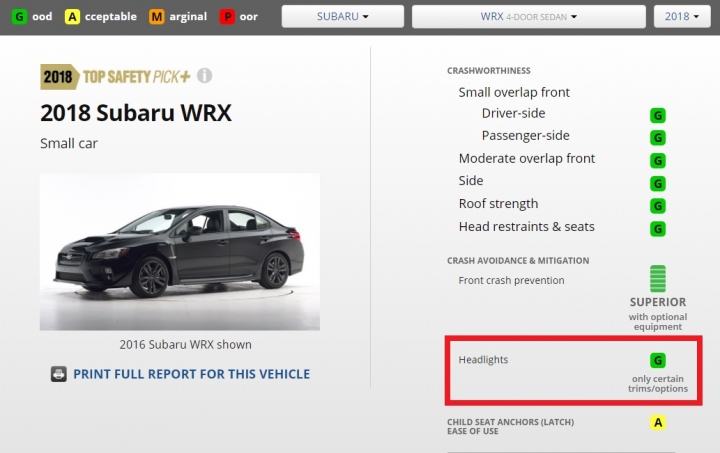The height and width of the screenshot is (453, 720).
Task: Click the '2018 Subaru WRX' heading
Action: click(136, 113)
